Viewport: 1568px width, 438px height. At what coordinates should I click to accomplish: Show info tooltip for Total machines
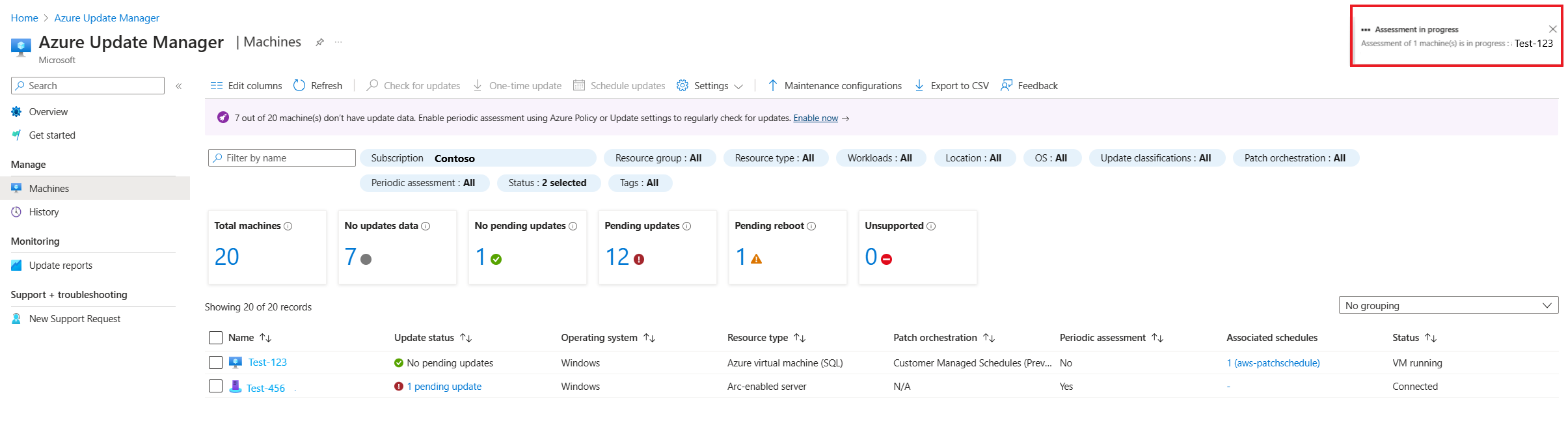(x=288, y=226)
